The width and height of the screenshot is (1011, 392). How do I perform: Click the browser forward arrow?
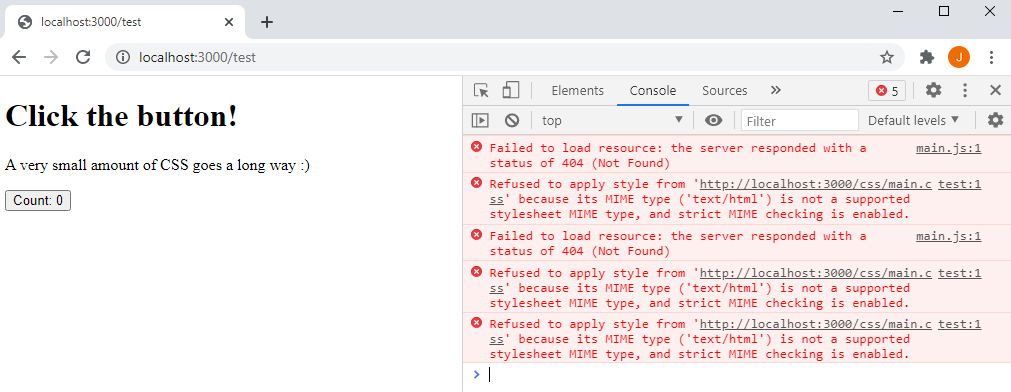point(51,57)
